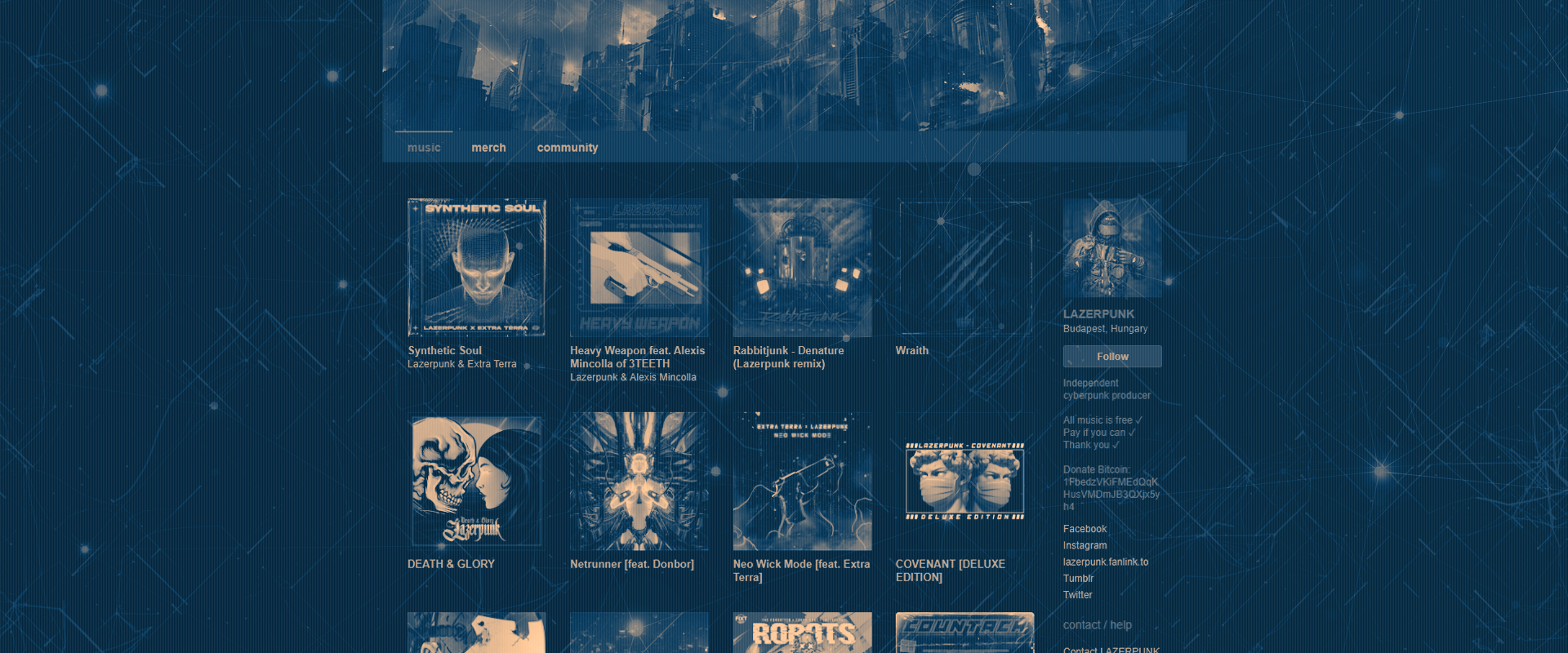Open the Tumblr link
The image size is (1568, 653).
pyautogui.click(x=1078, y=578)
